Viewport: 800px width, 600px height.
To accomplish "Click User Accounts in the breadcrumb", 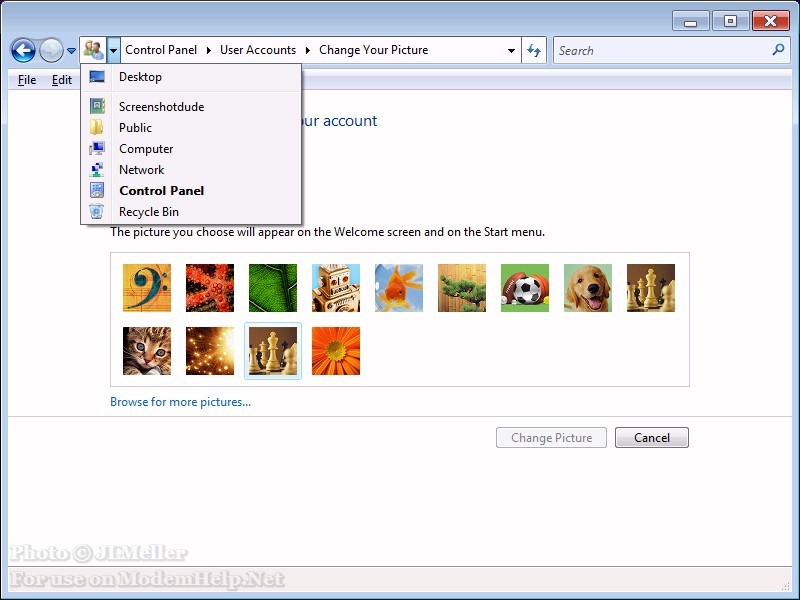I will [258, 50].
